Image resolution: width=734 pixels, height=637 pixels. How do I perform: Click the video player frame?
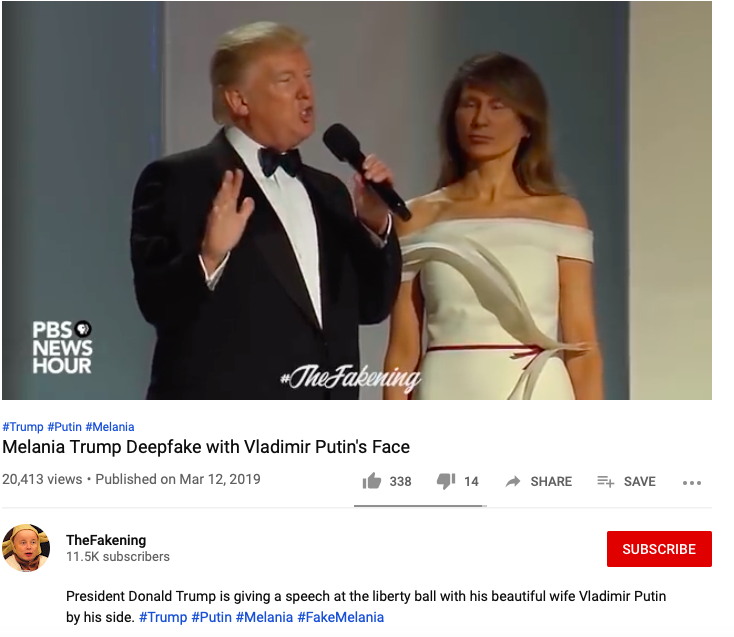357,200
